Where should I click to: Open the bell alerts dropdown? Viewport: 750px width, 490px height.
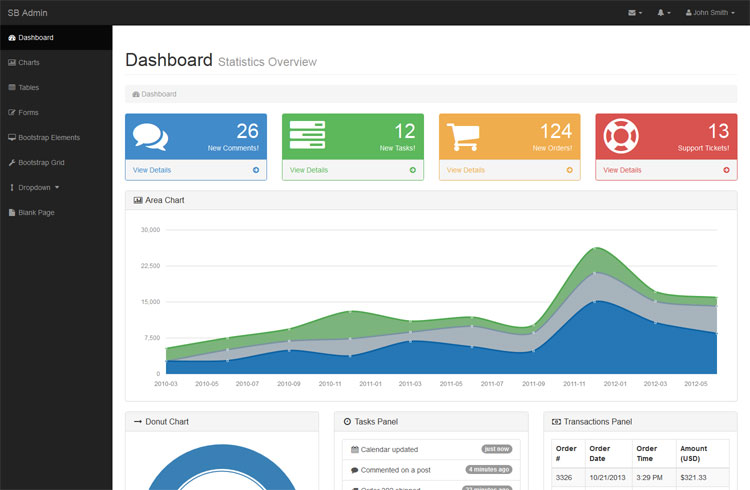coord(664,13)
